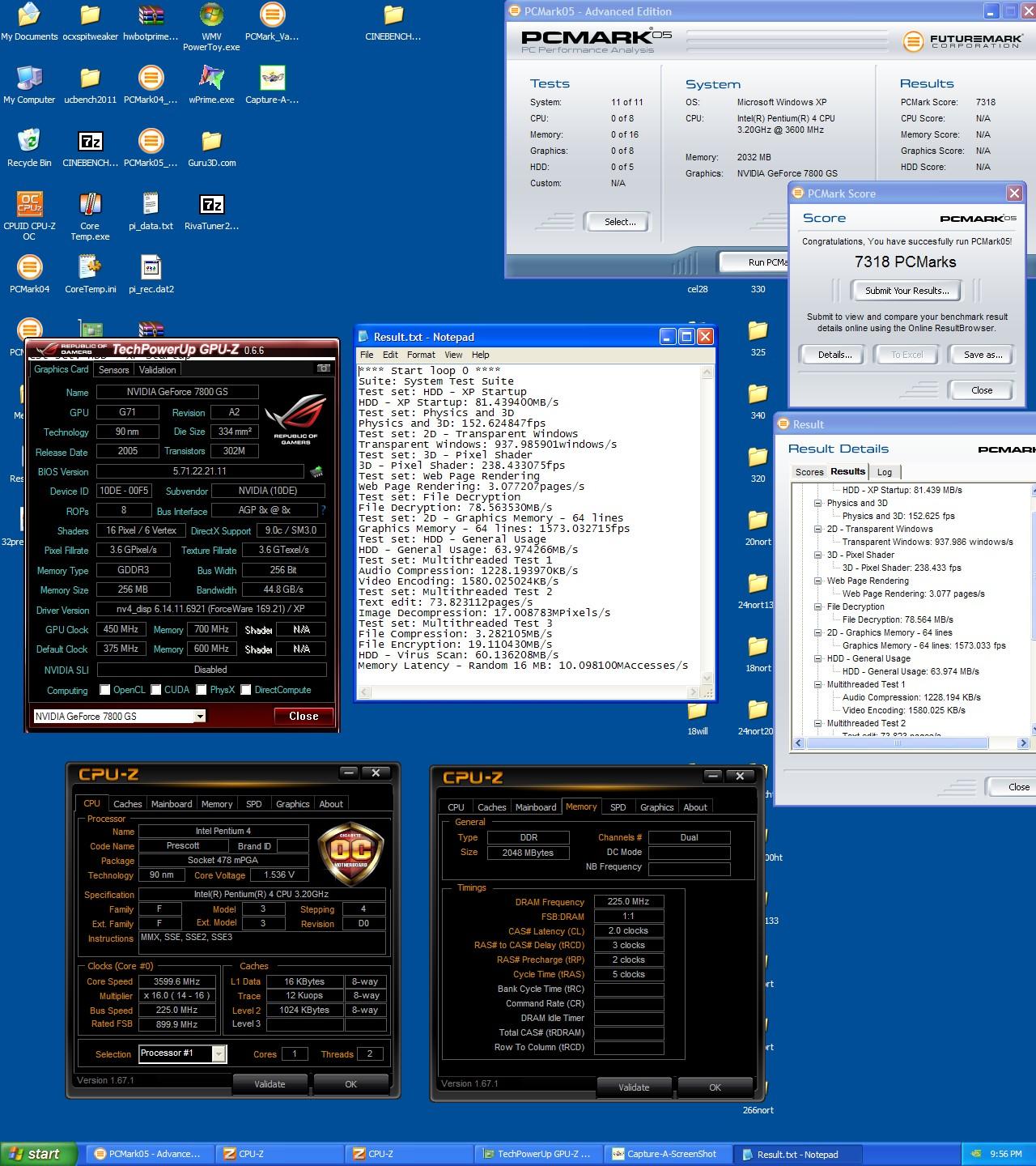Collapse the Physics and 3D tree node
This screenshot has width=1036, height=1166.
pyautogui.click(x=817, y=503)
